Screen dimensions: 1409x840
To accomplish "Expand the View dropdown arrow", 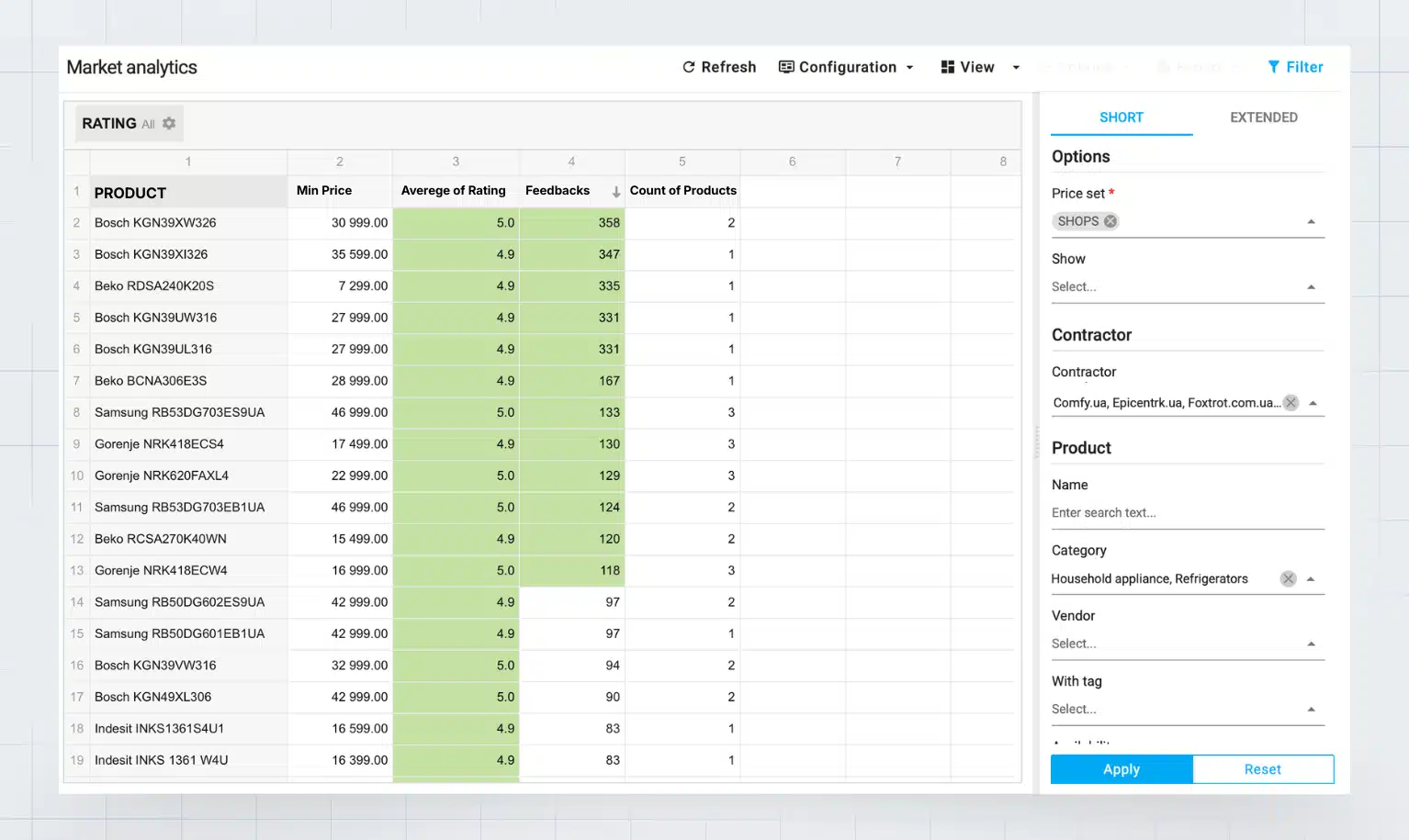I will tap(1016, 67).
